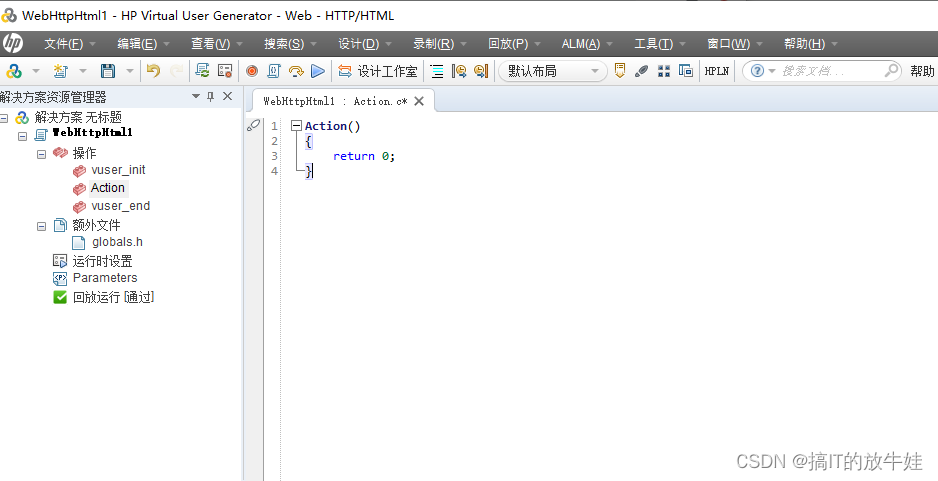Image resolution: width=938 pixels, height=481 pixels.
Task: Open the 编辑(E) menu
Action: (143, 44)
